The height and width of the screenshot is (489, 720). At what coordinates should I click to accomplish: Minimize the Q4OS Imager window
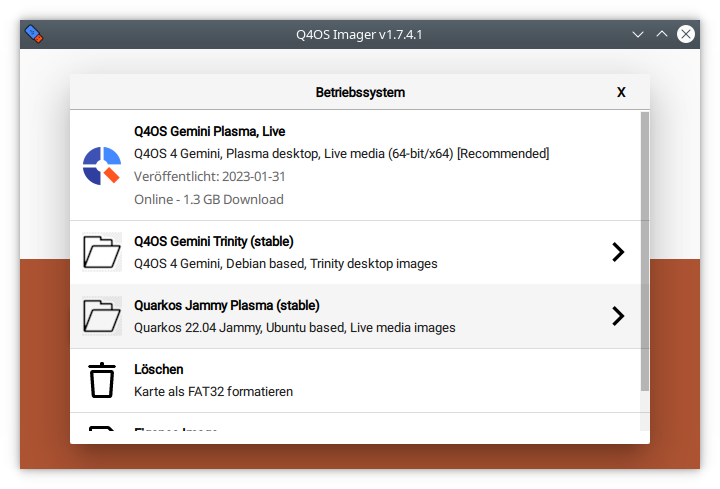tap(638, 34)
